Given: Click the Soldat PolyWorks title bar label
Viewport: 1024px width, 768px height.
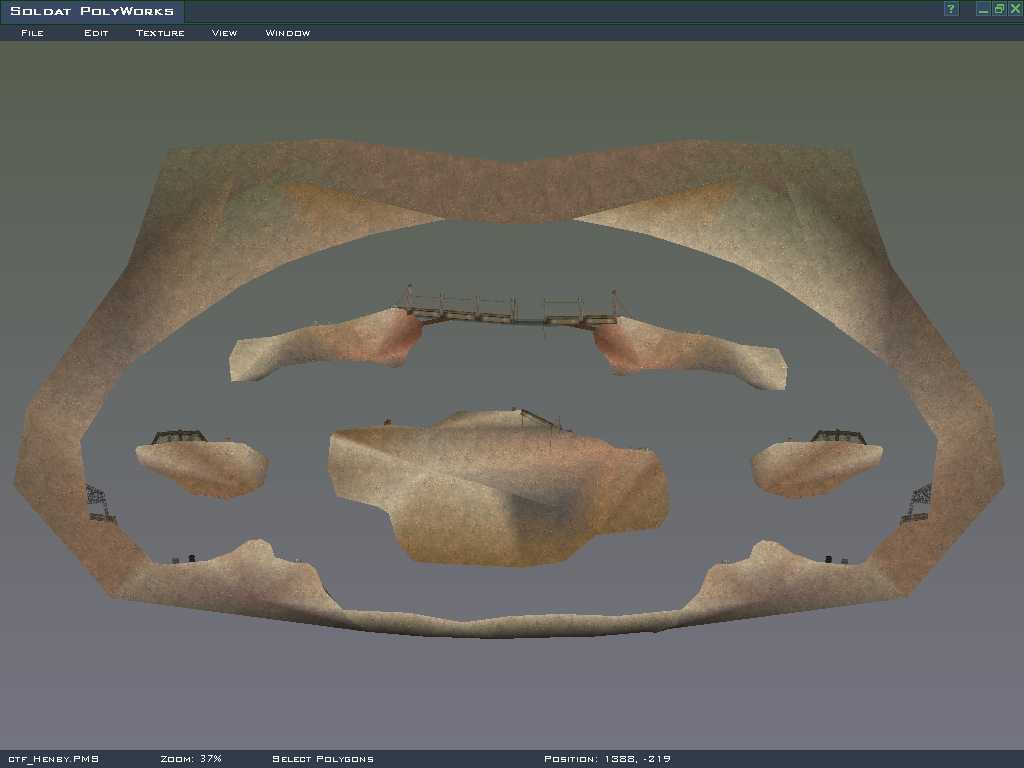Looking at the screenshot, I should tap(91, 11).
